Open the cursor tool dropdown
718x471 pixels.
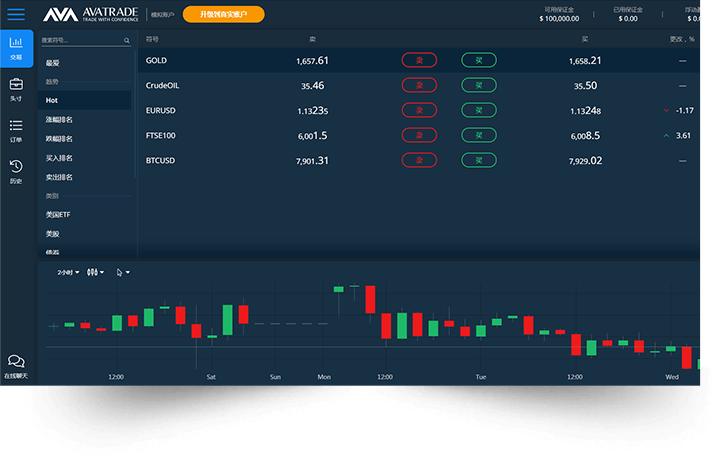click(123, 272)
